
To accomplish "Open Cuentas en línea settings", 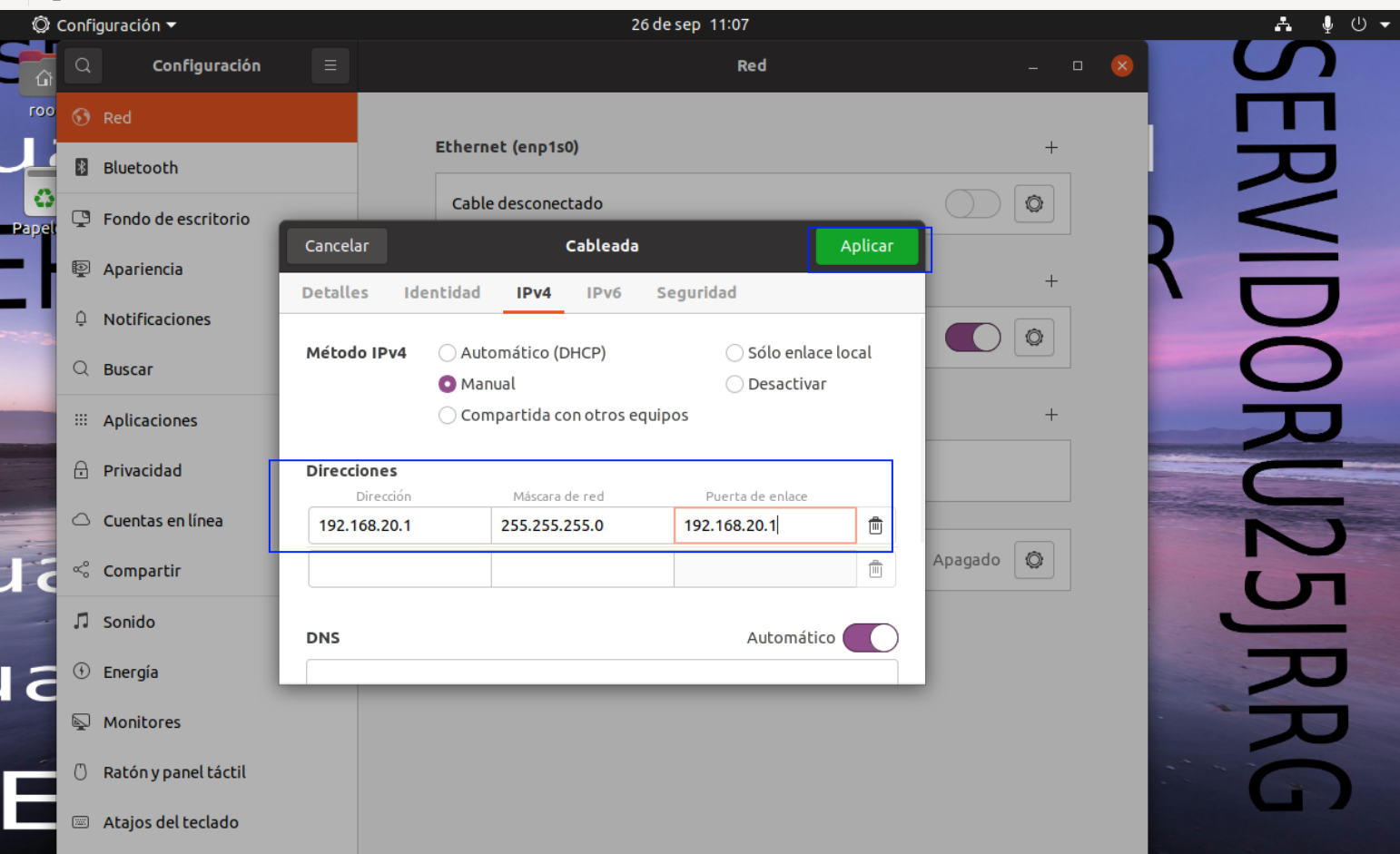I will pyautogui.click(x=207, y=521).
